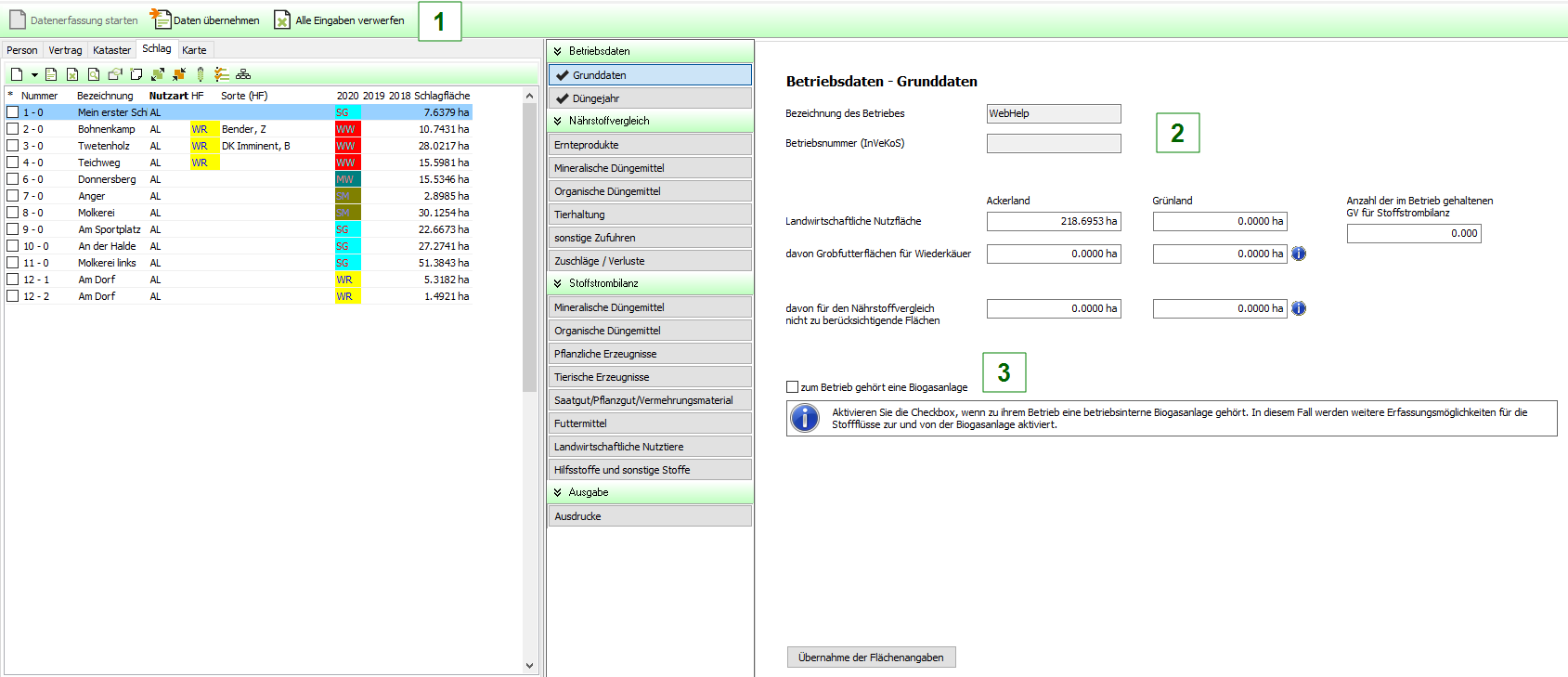
Task: Click 'Übernahme der Flächenangaben' button
Action: pos(871,657)
